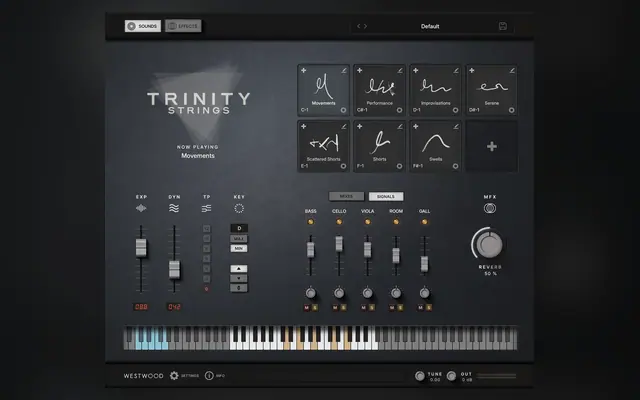
Task: Click the edit pencil on Swells card
Action: pyautogui.click(x=456, y=127)
